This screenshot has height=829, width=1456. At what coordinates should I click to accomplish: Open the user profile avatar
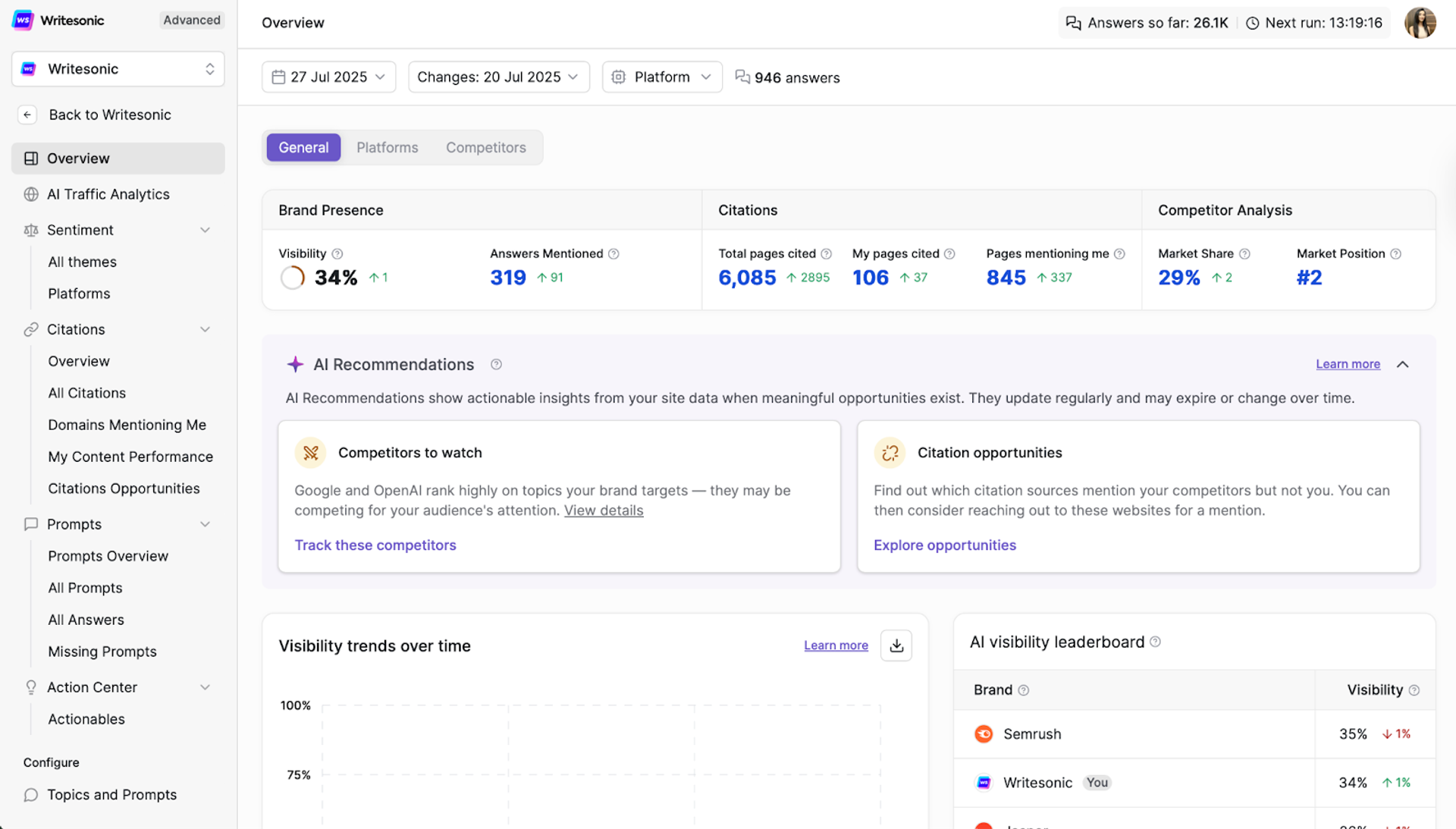[x=1420, y=23]
